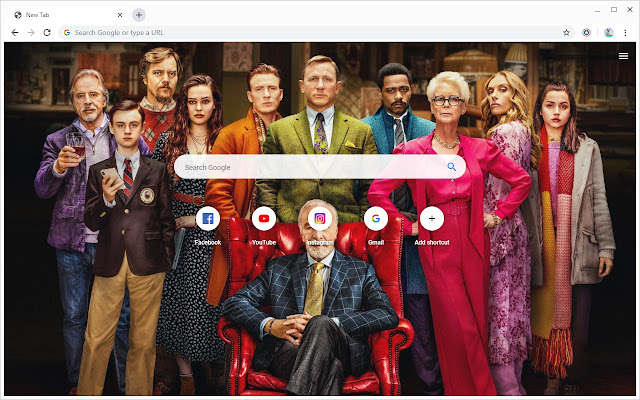Open the YouTube shortcut icon

pos(264,218)
